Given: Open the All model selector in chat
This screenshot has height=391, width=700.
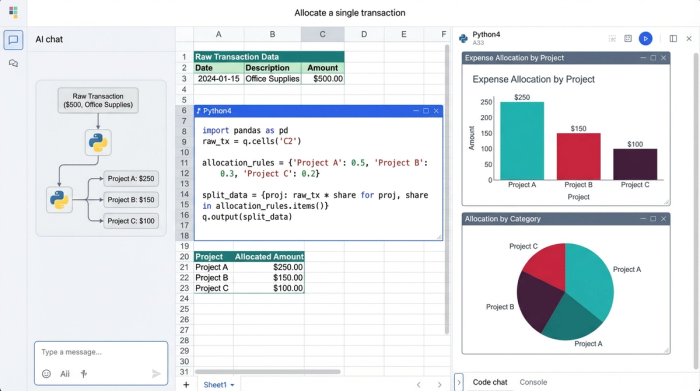Looking at the screenshot, I should pyautogui.click(x=65, y=374).
